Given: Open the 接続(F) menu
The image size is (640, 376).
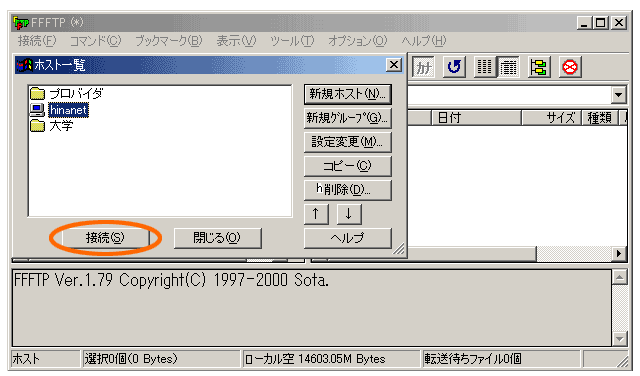Looking at the screenshot, I should pyautogui.click(x=37, y=41).
